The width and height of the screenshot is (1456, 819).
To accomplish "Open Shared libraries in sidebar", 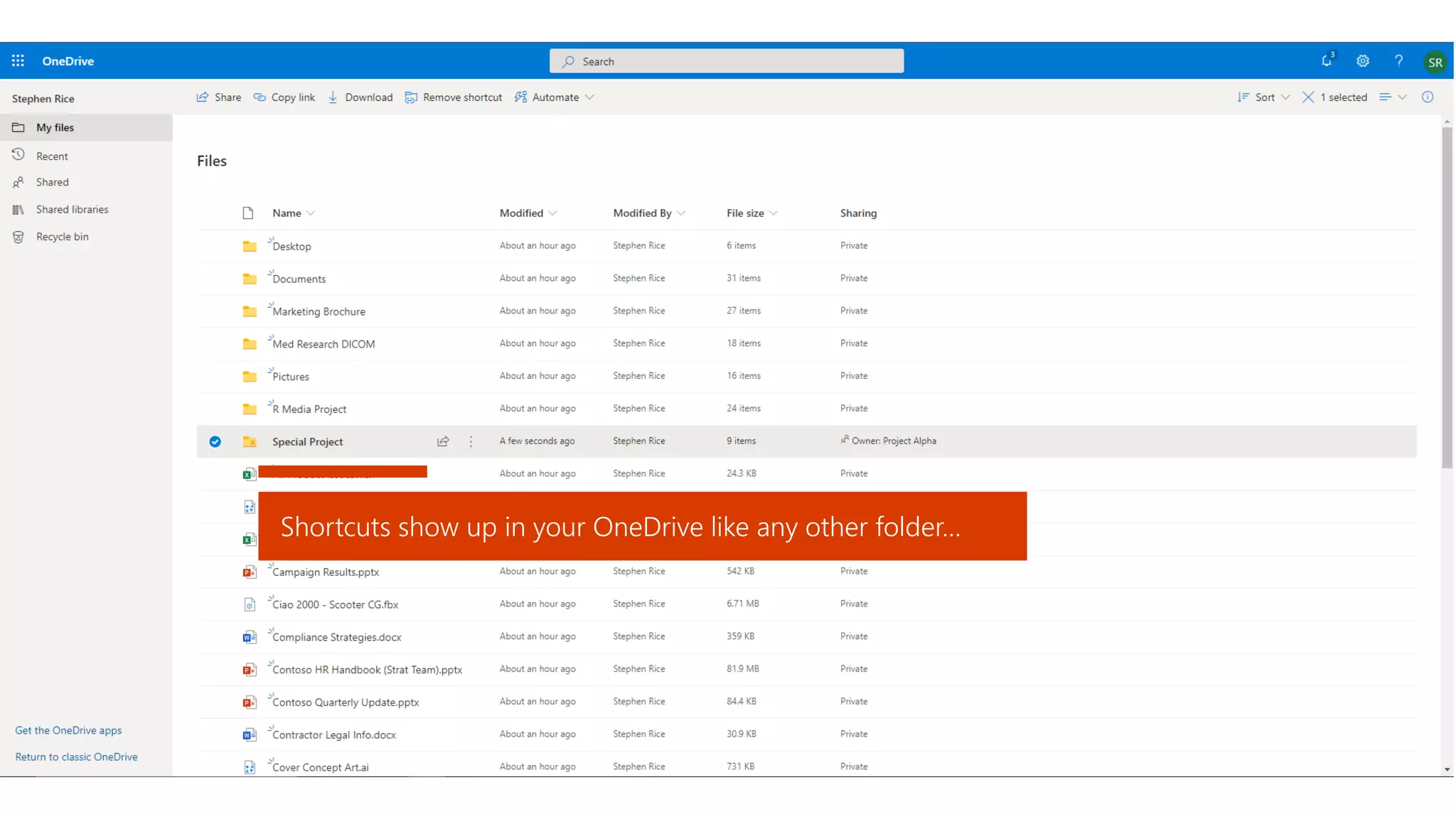I will (86, 209).
